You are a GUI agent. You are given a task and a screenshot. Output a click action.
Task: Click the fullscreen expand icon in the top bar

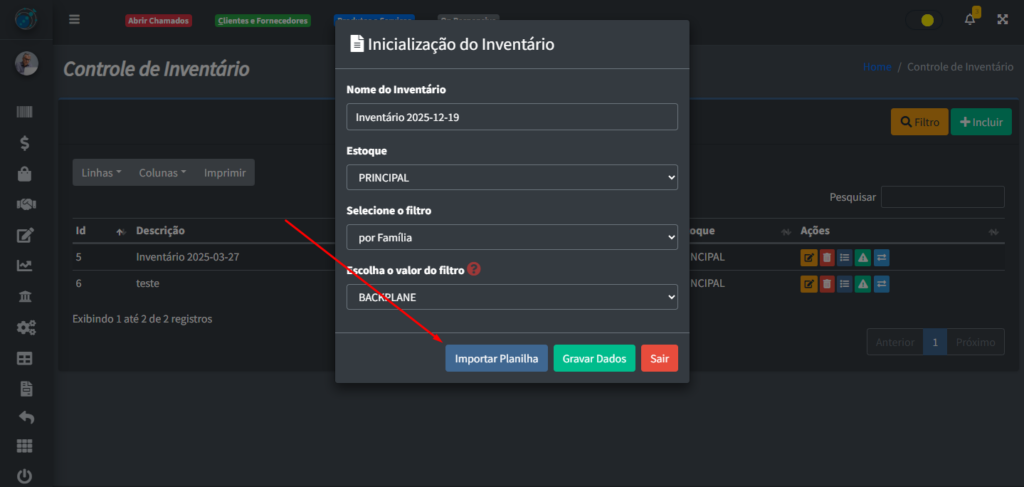(1002, 20)
